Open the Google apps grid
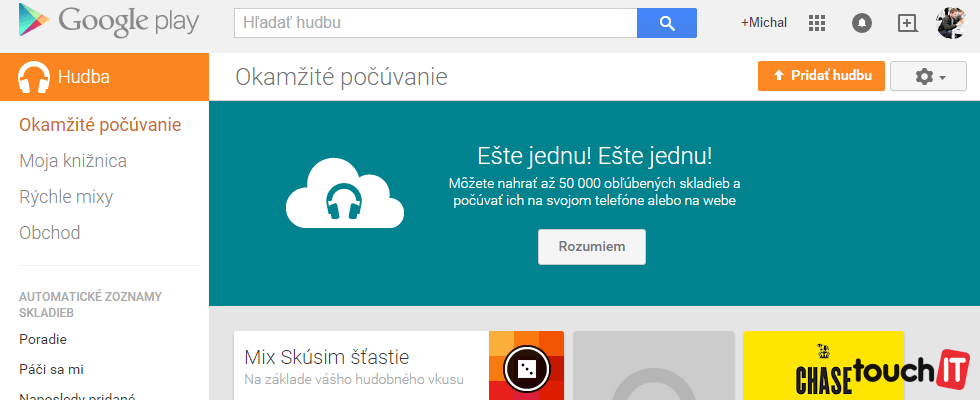 coord(817,23)
